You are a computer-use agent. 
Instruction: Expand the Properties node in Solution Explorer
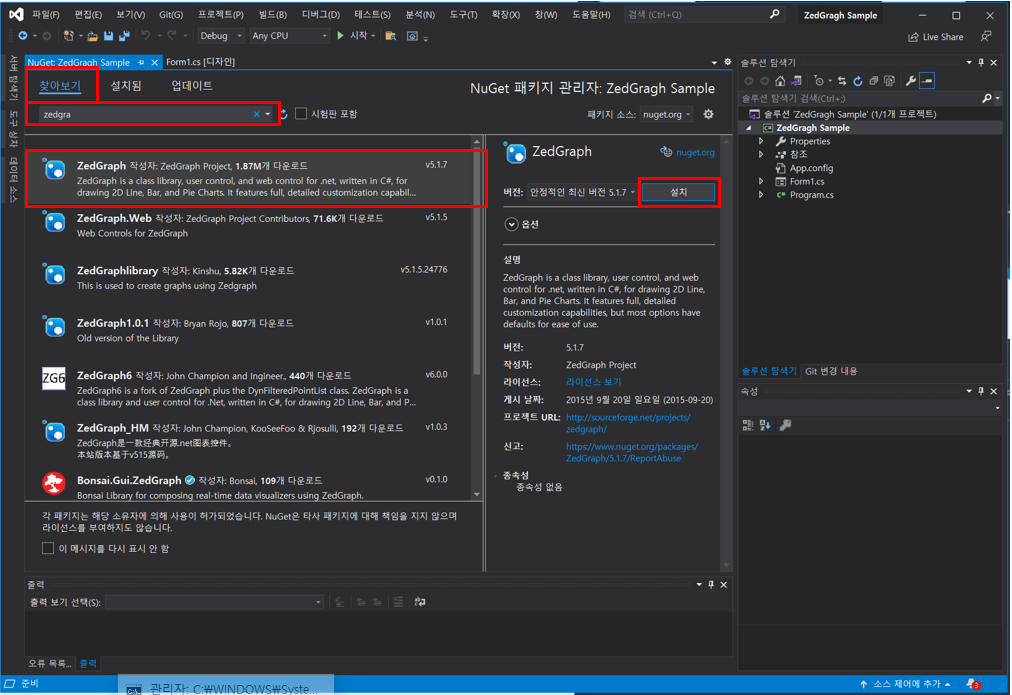point(762,141)
